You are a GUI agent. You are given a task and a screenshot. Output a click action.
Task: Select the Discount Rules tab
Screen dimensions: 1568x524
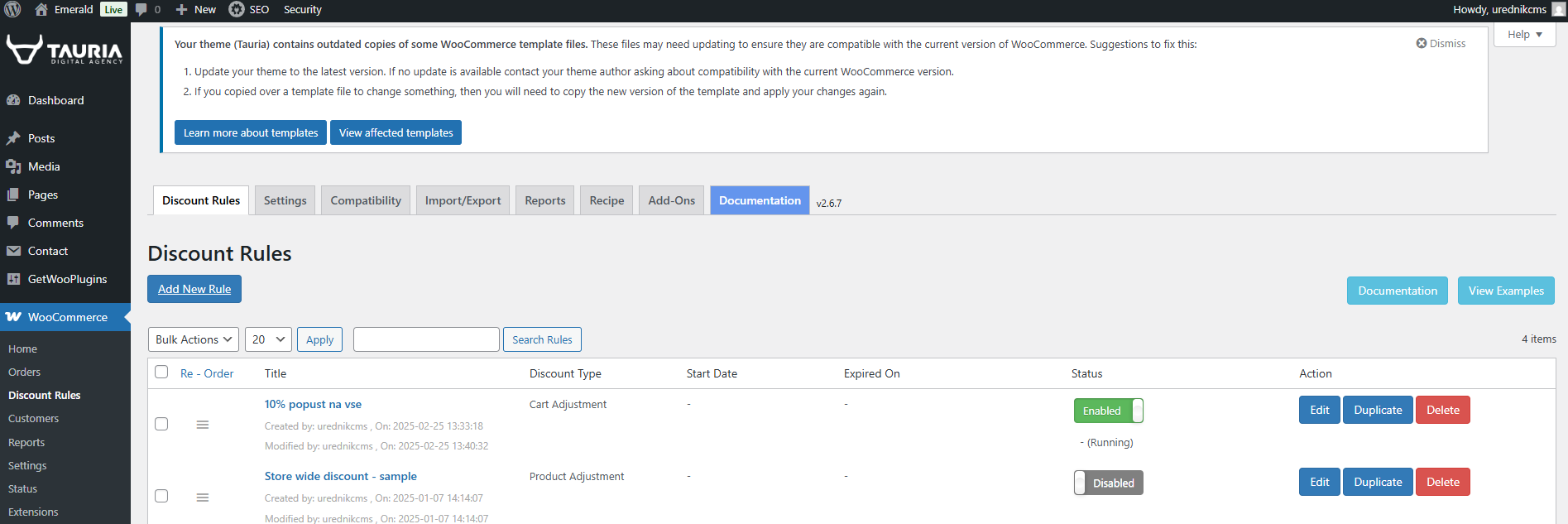pos(201,200)
